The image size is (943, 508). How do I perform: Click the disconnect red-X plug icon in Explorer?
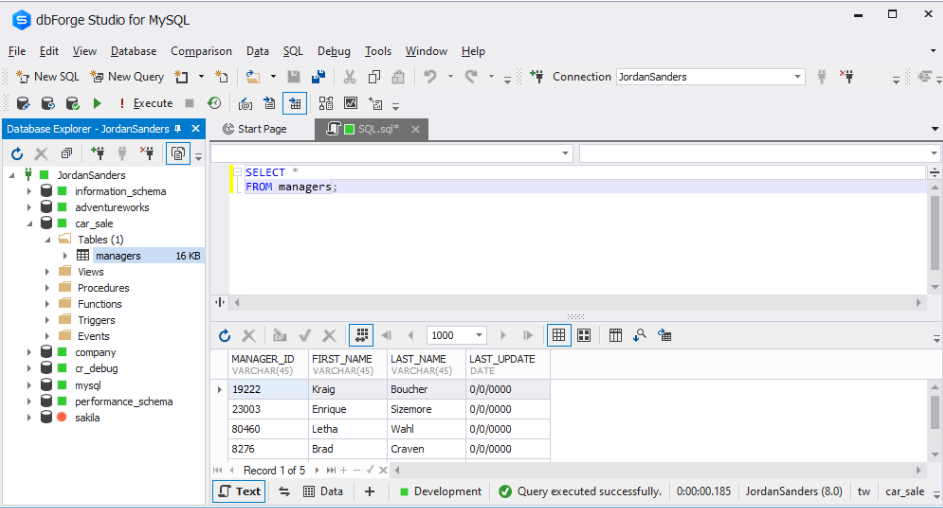[147, 154]
